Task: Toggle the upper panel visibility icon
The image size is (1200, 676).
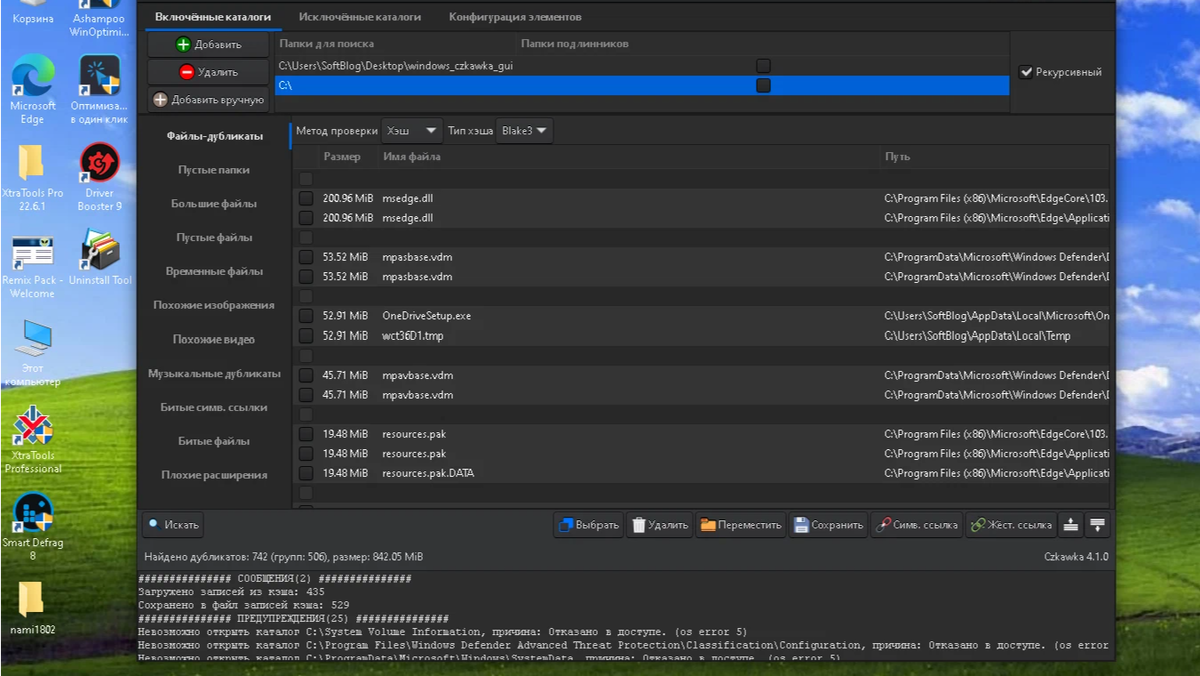Action: (x=1071, y=524)
